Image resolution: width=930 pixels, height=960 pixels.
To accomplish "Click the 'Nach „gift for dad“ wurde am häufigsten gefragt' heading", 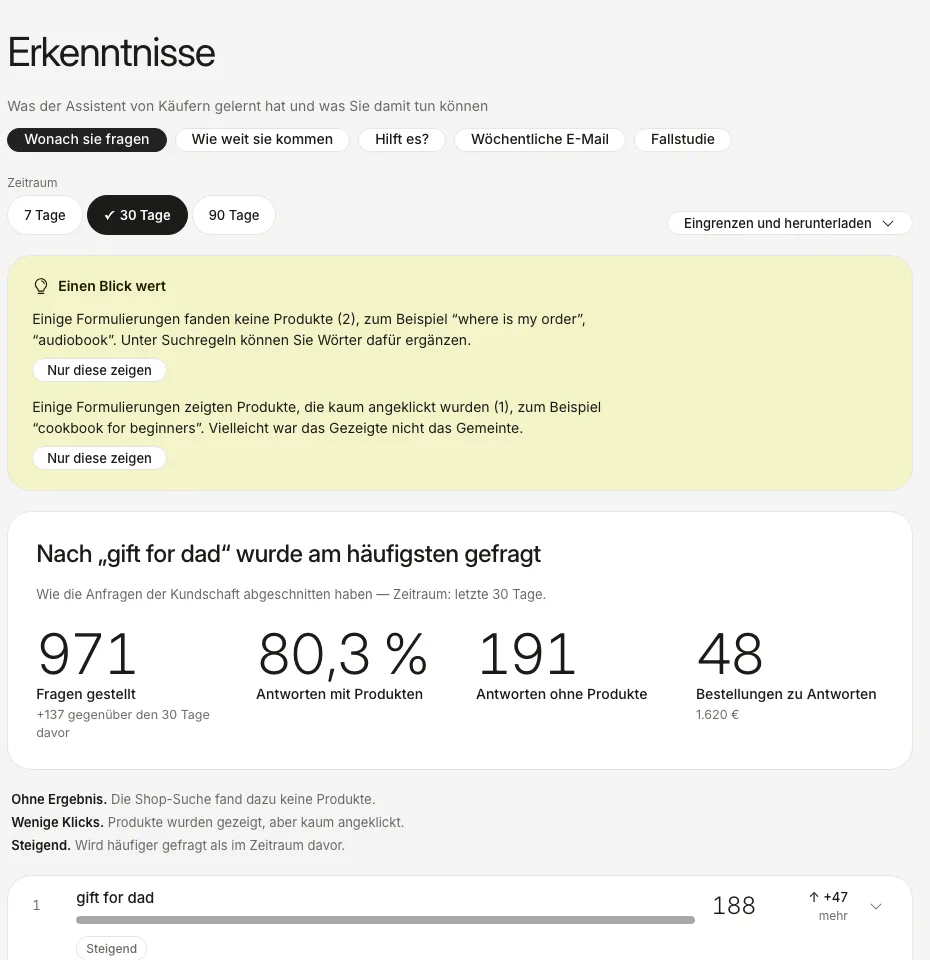I will coord(288,554).
